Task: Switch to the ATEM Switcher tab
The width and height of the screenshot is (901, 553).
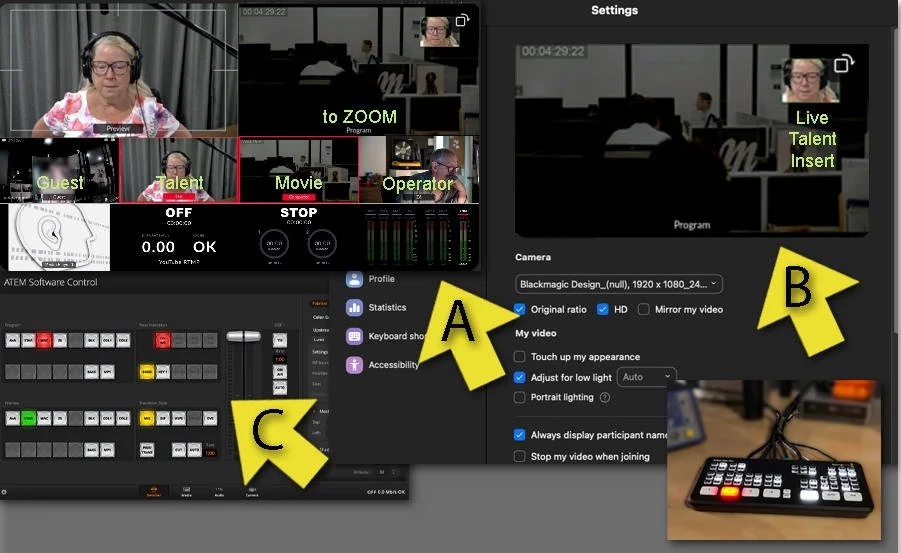Action: 153,492
